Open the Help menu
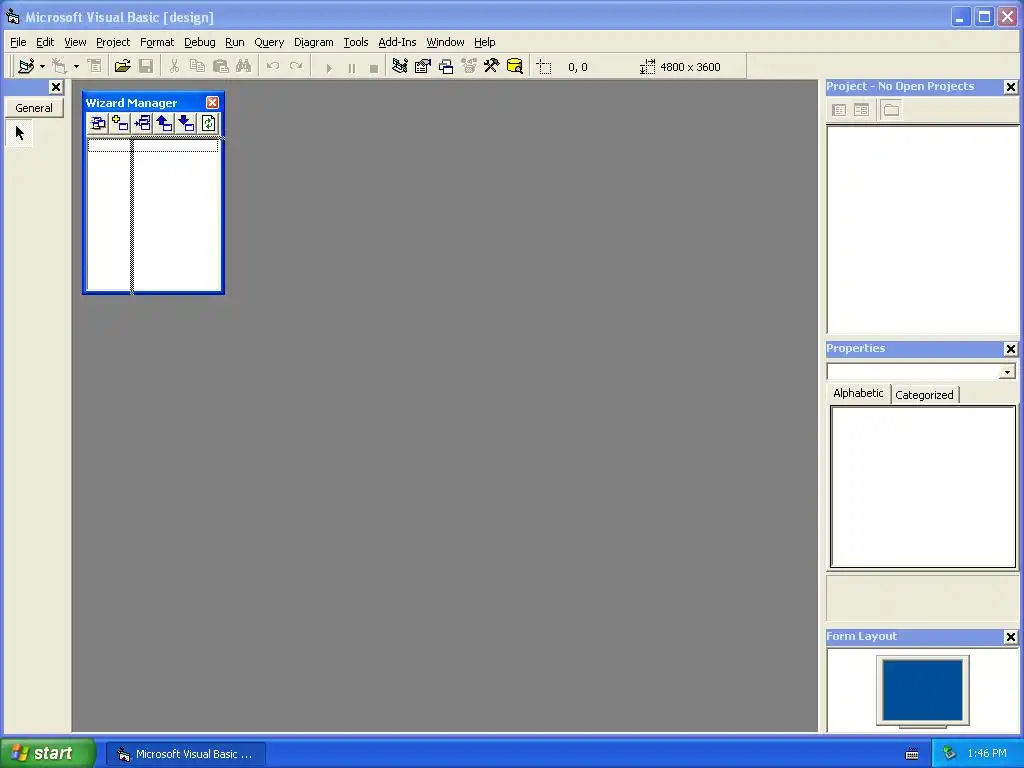This screenshot has height=768, width=1024. tap(485, 42)
